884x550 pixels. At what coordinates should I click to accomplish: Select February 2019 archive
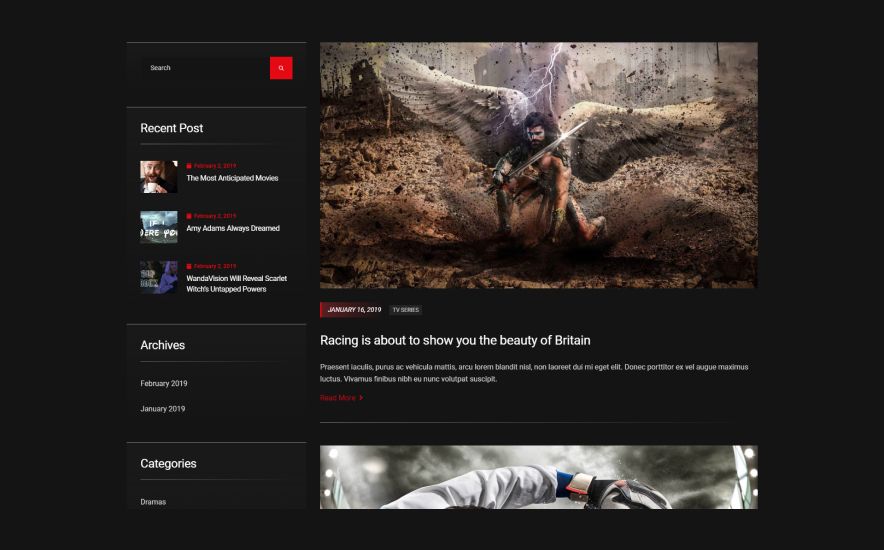pos(163,383)
